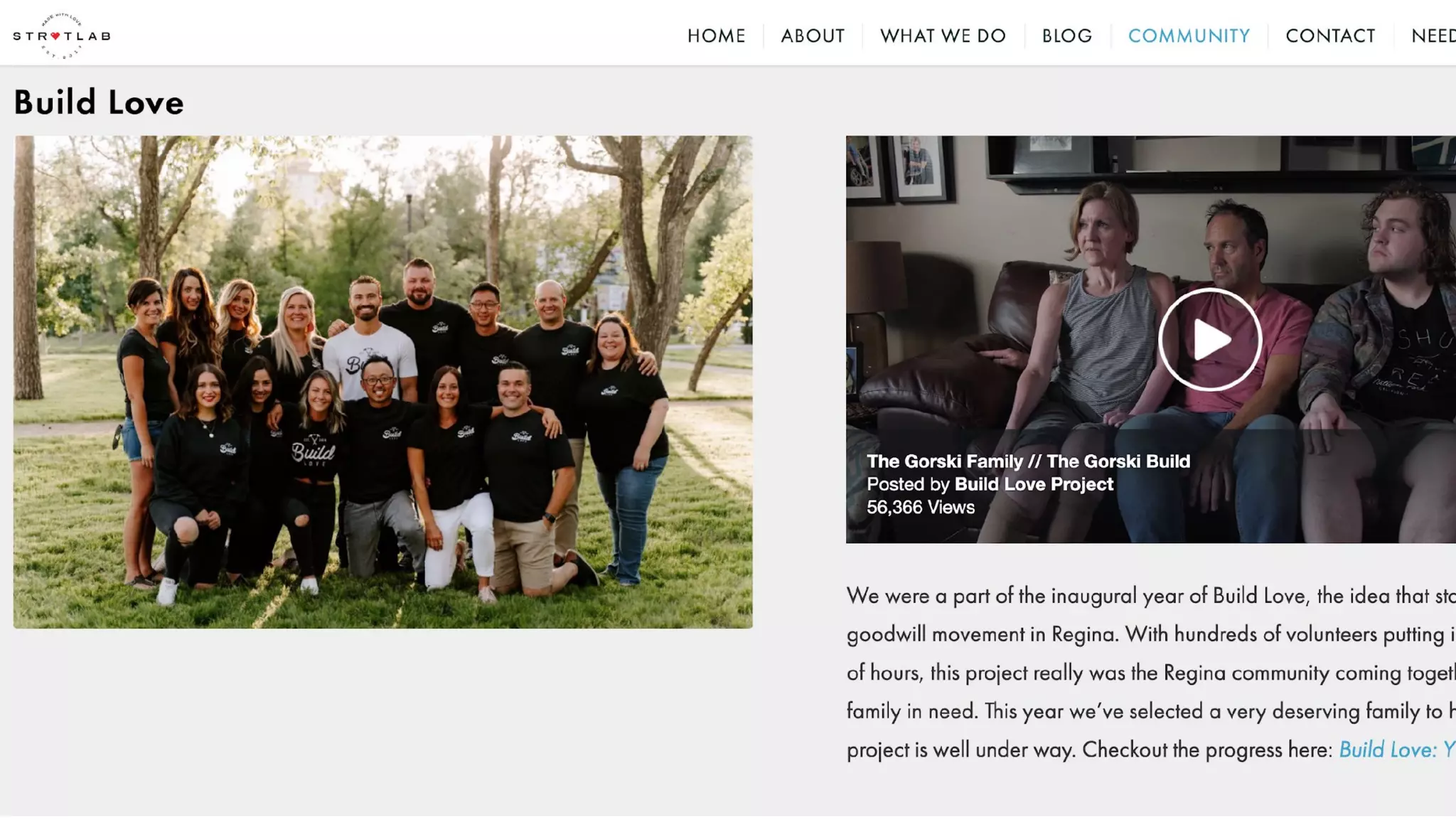This screenshot has height=819, width=1456.
Task: Navigate to the BLOG page
Action: [1066, 36]
